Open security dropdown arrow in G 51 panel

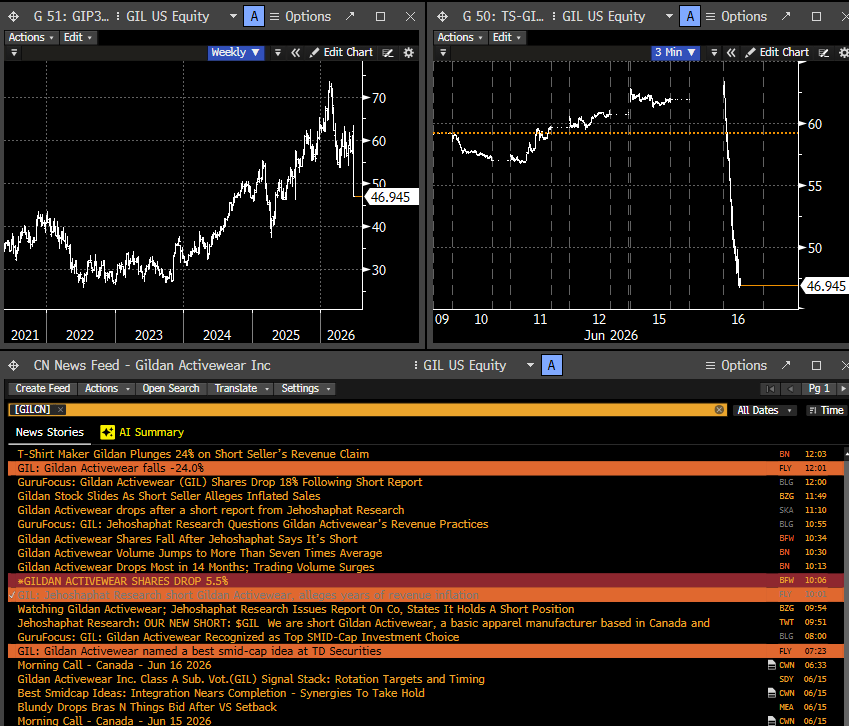pyautogui.click(x=233, y=16)
